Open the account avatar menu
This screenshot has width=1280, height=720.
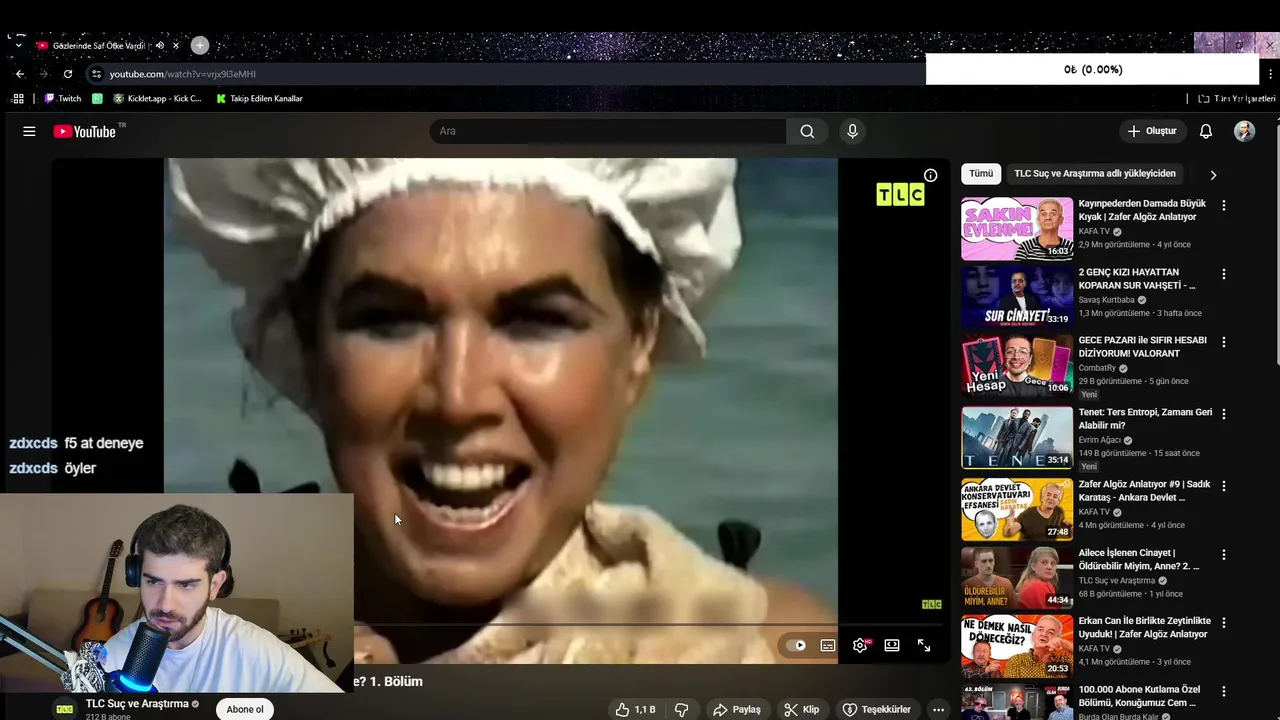point(1244,131)
